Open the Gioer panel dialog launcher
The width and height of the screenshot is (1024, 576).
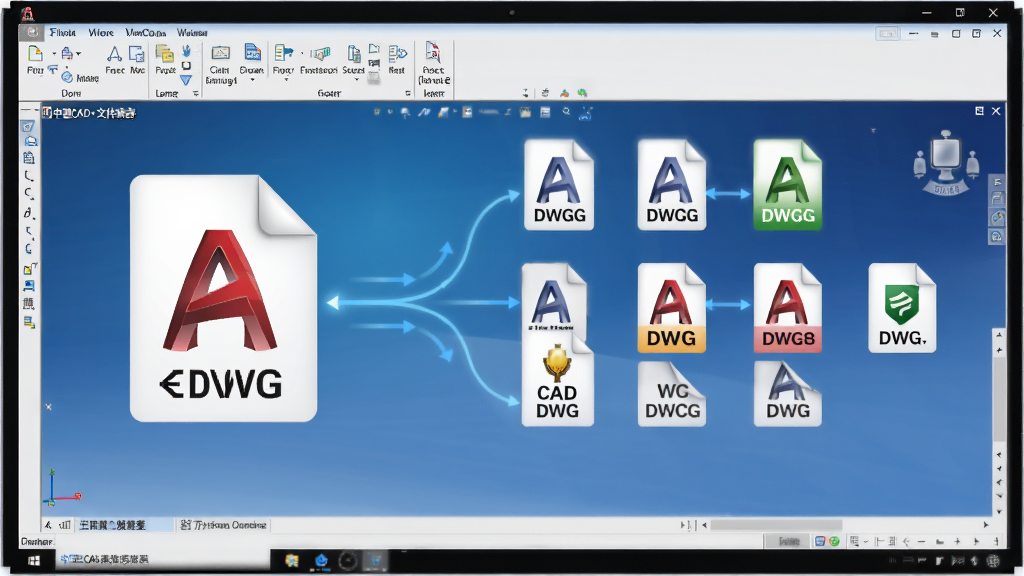(408, 93)
